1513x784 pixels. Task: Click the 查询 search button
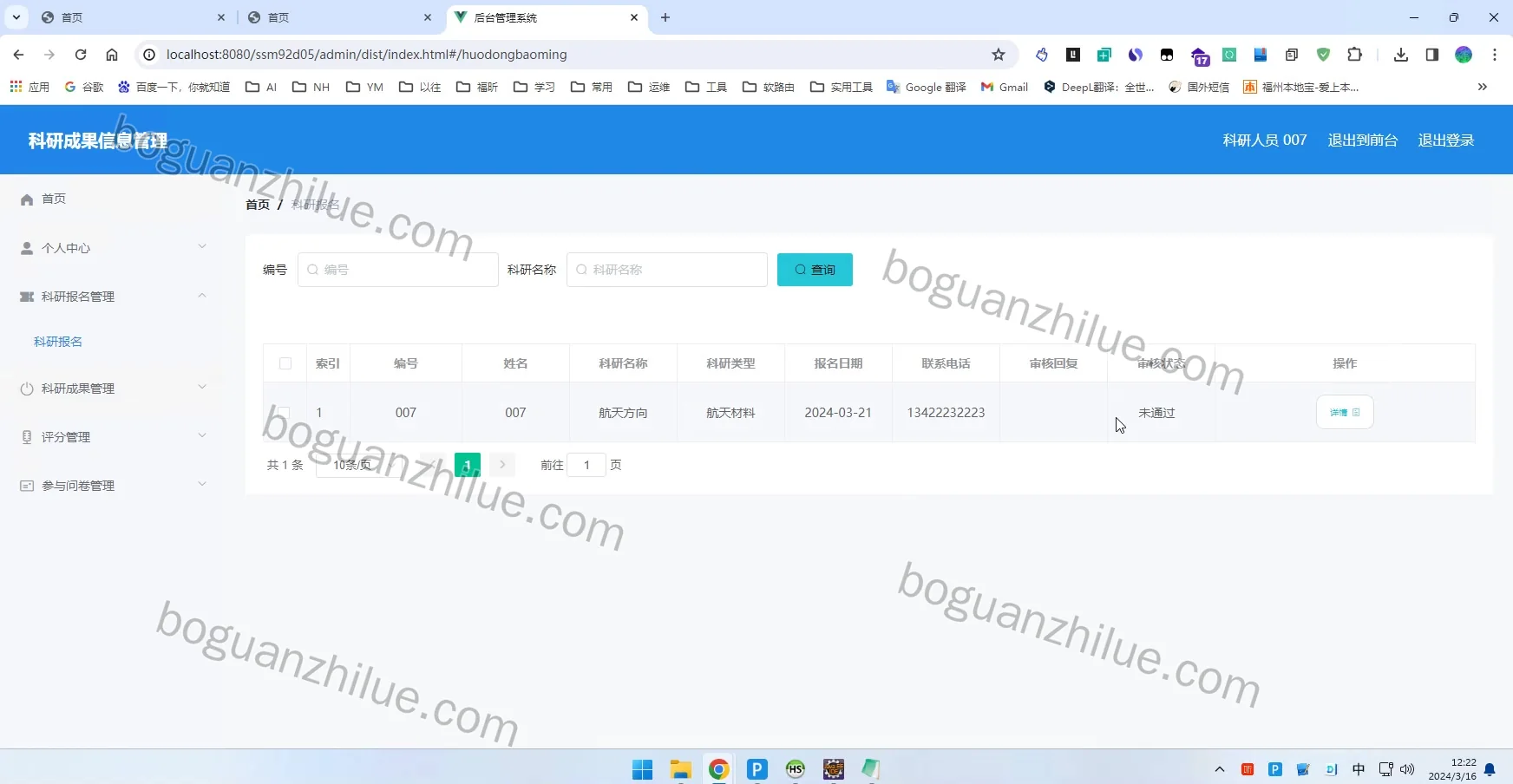point(815,270)
